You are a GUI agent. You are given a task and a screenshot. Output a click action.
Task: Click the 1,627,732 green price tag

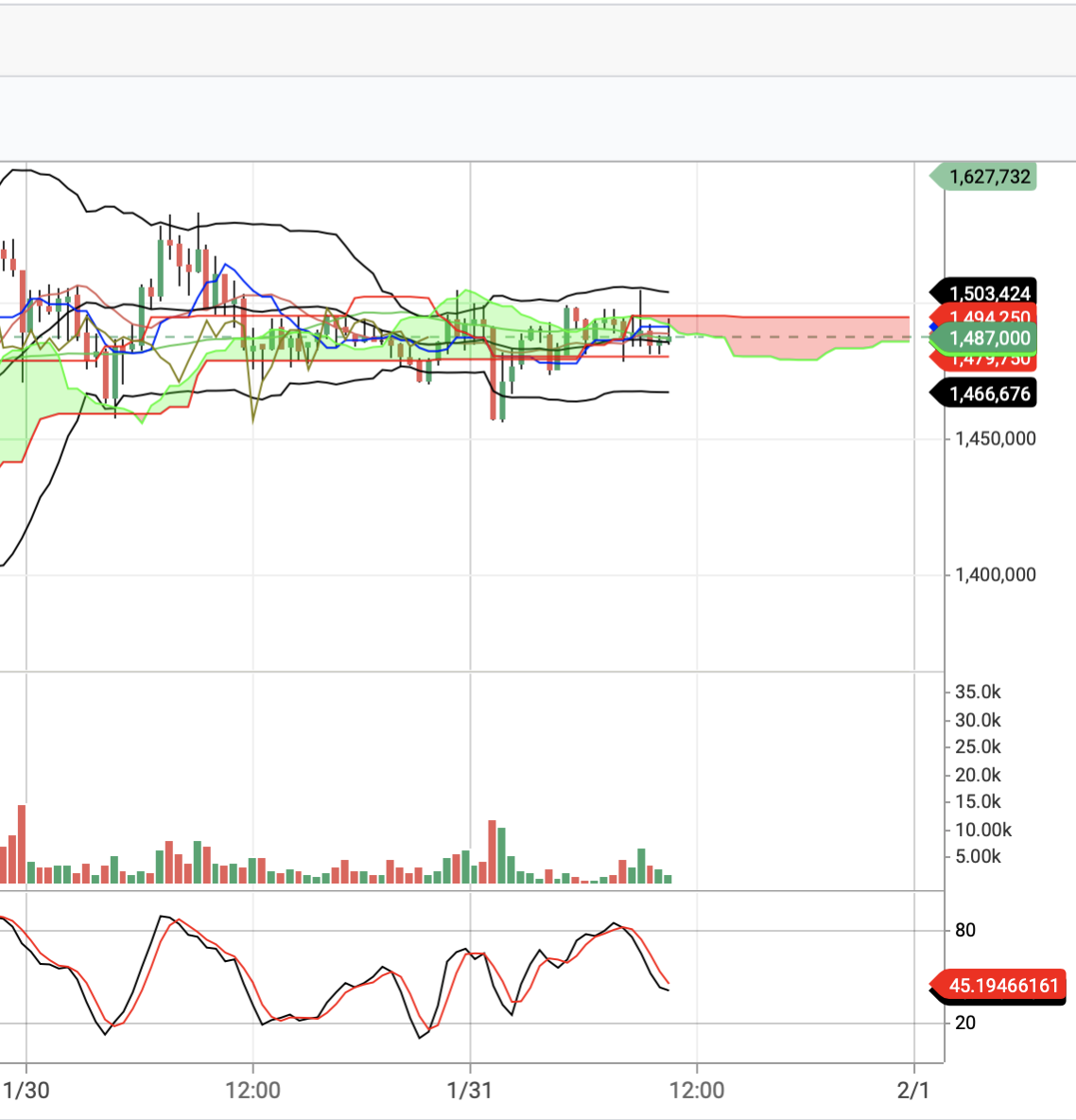click(983, 177)
